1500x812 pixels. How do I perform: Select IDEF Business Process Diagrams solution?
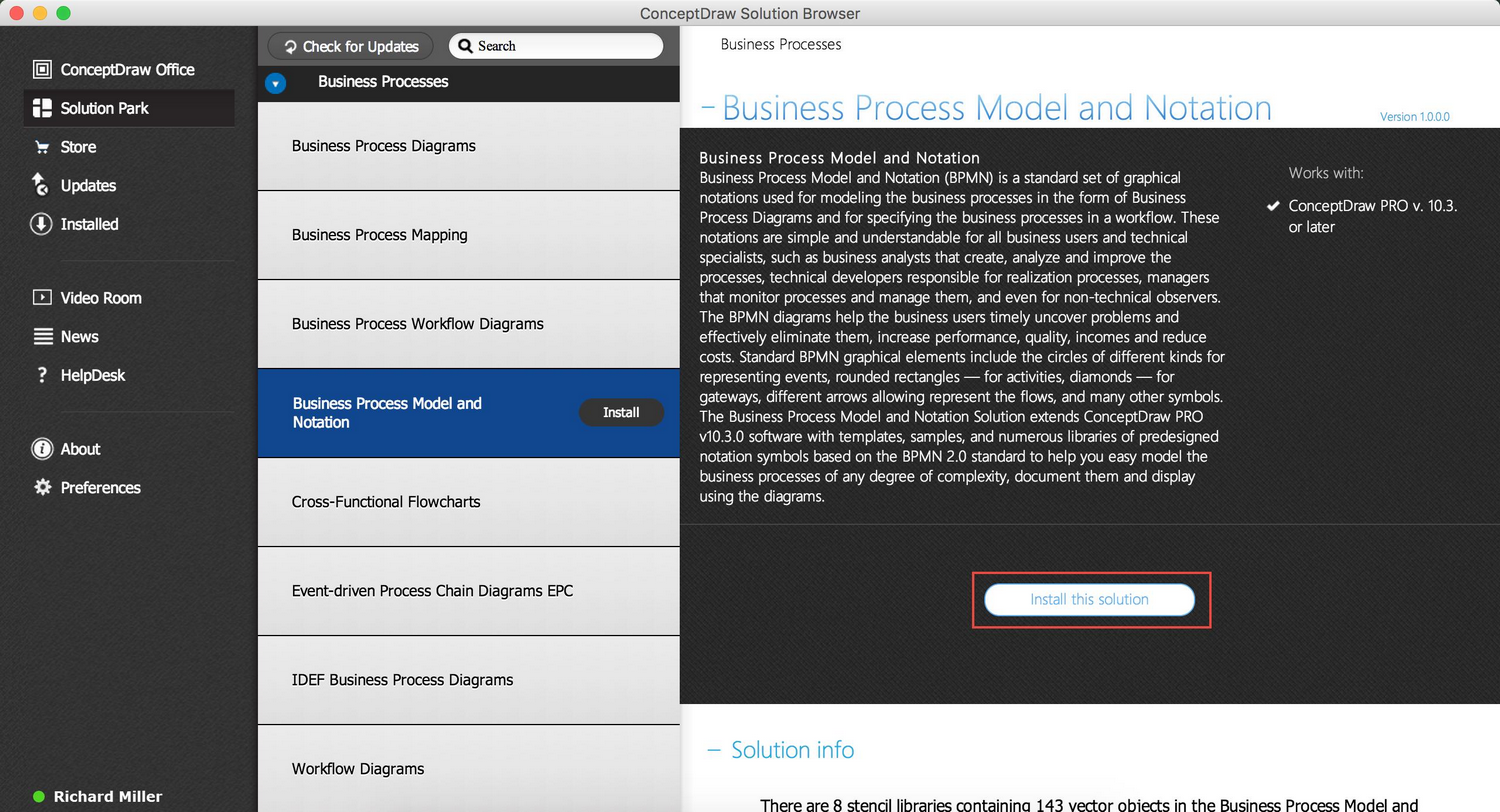469,680
